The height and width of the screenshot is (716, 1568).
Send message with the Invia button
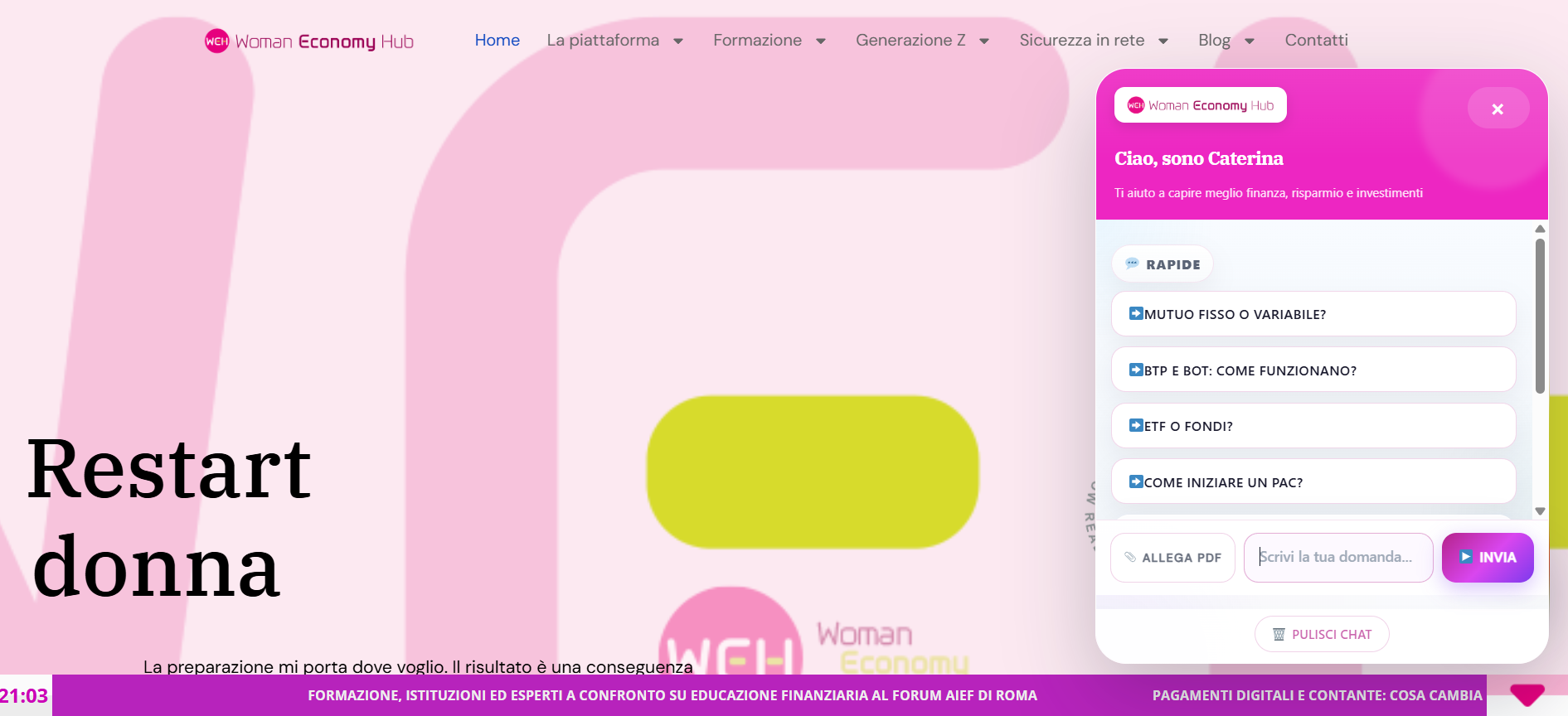(x=1488, y=558)
